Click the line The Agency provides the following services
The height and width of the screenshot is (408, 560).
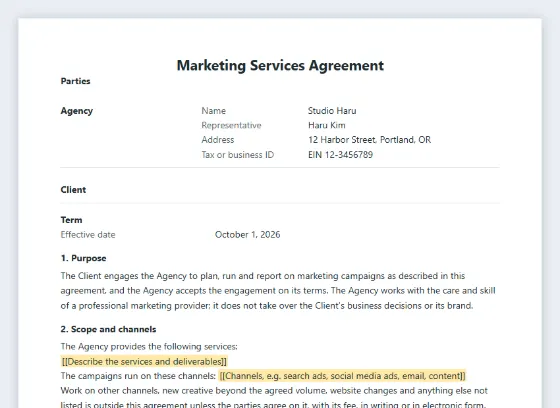click(x=149, y=347)
